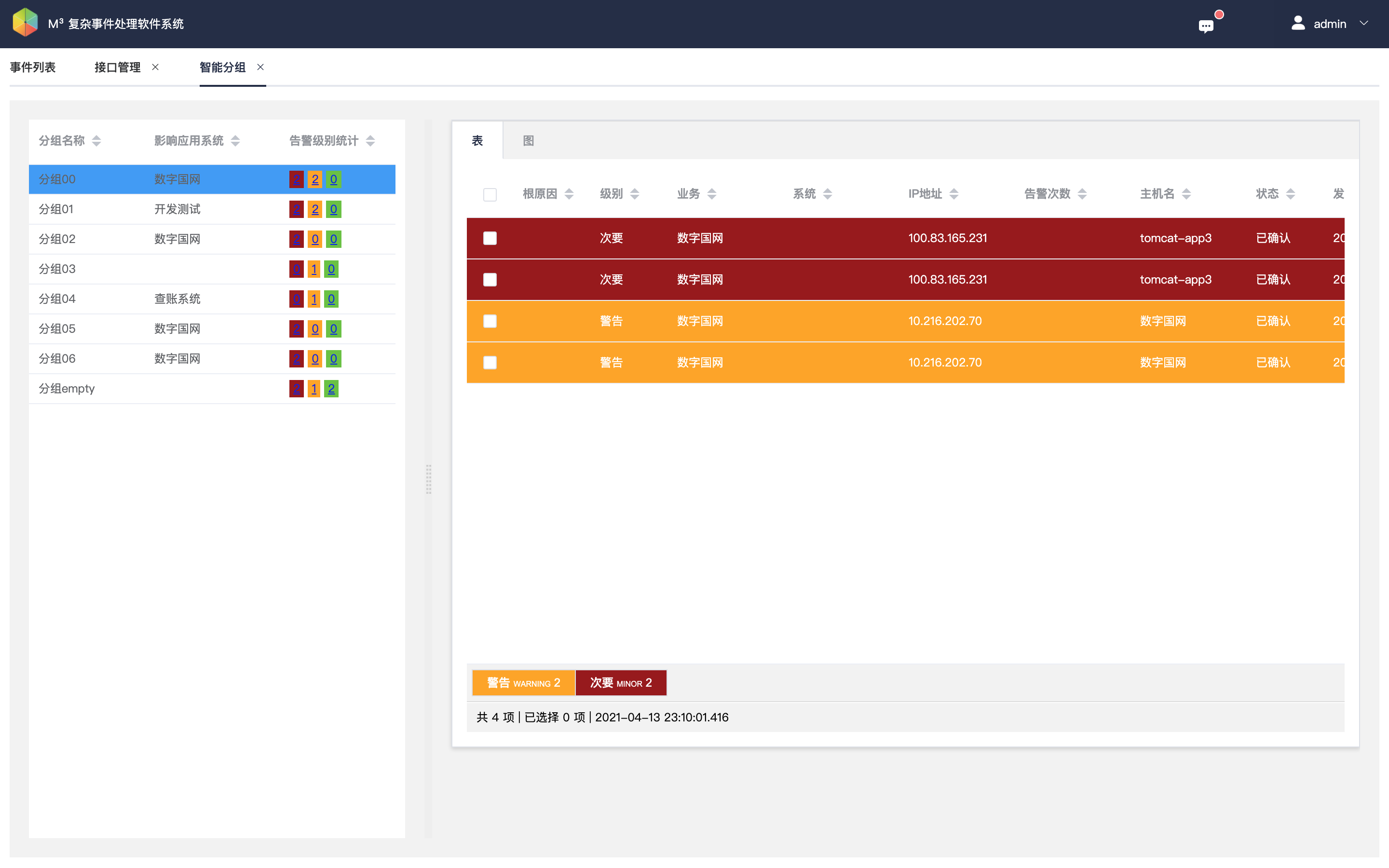Open the chat messages notification icon
The width and height of the screenshot is (1389, 868).
(x=1206, y=26)
